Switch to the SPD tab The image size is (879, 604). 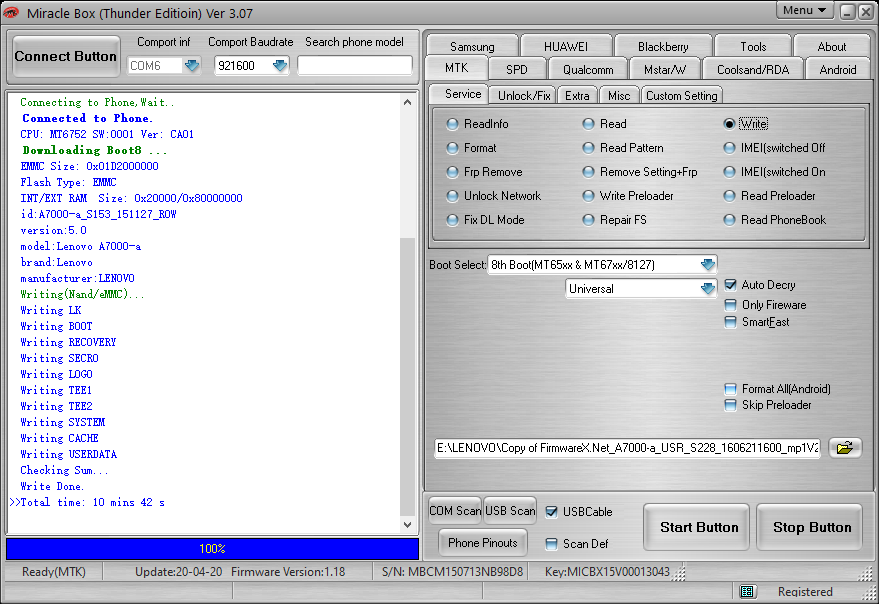[x=516, y=69]
